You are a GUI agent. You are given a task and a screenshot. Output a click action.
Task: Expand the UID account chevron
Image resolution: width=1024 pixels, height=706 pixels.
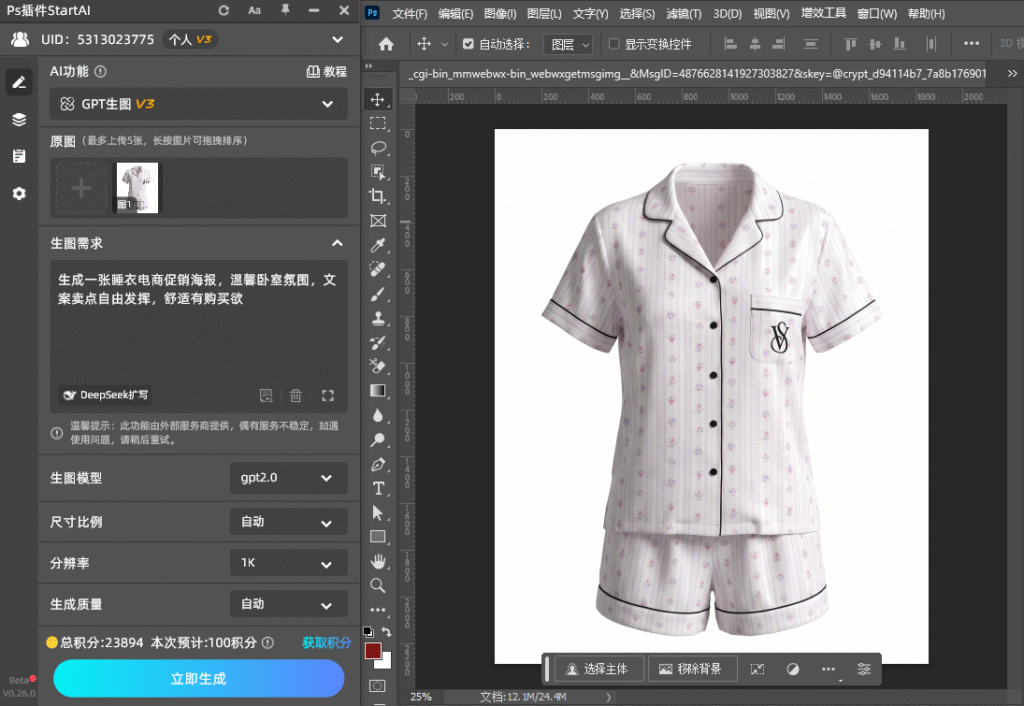click(338, 39)
